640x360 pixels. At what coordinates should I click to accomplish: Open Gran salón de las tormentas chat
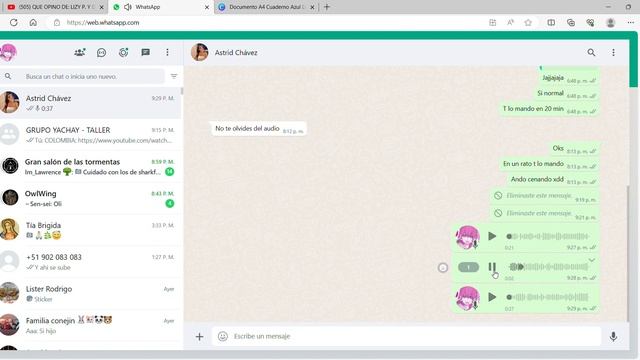91,166
